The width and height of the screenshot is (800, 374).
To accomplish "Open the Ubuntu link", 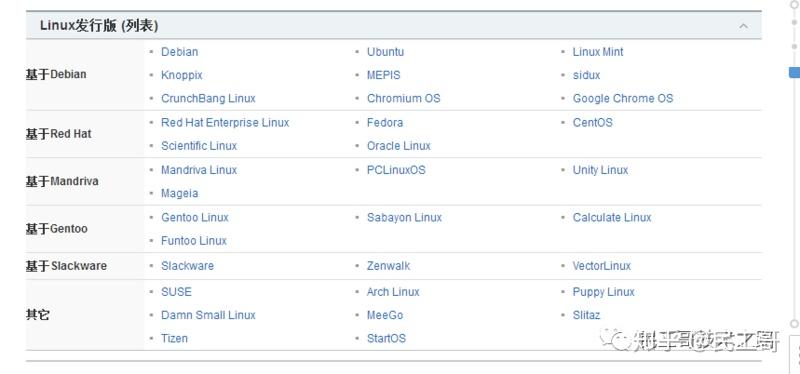I will (385, 52).
